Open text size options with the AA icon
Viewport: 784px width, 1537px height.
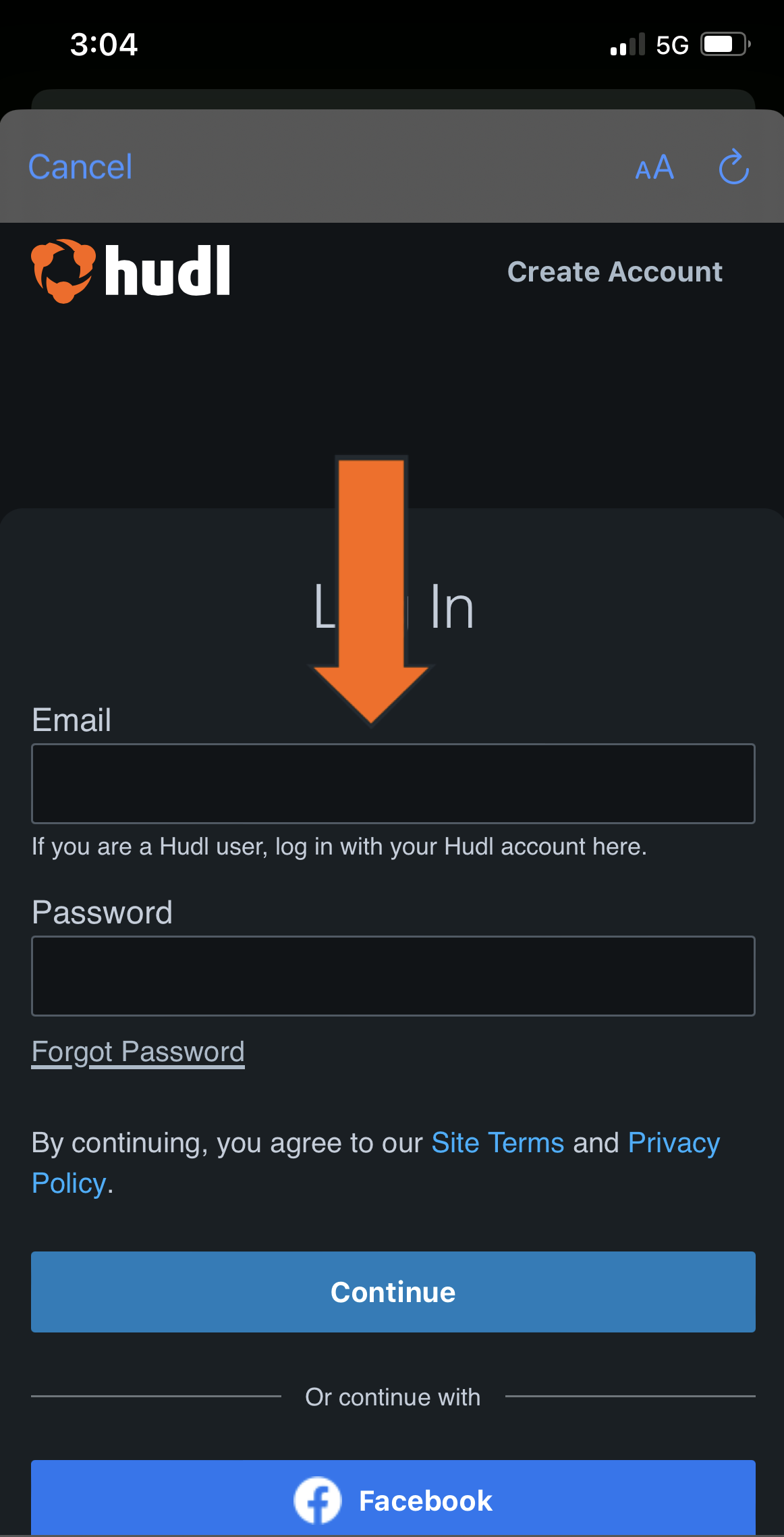654,168
